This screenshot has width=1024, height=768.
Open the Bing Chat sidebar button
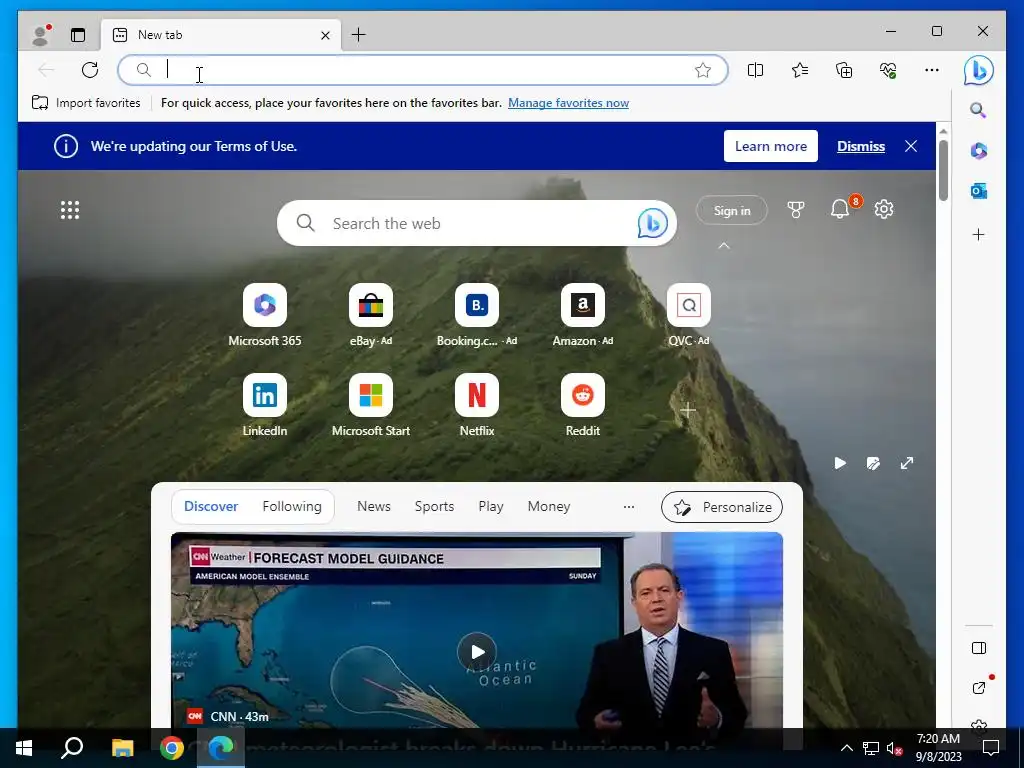[978, 71]
